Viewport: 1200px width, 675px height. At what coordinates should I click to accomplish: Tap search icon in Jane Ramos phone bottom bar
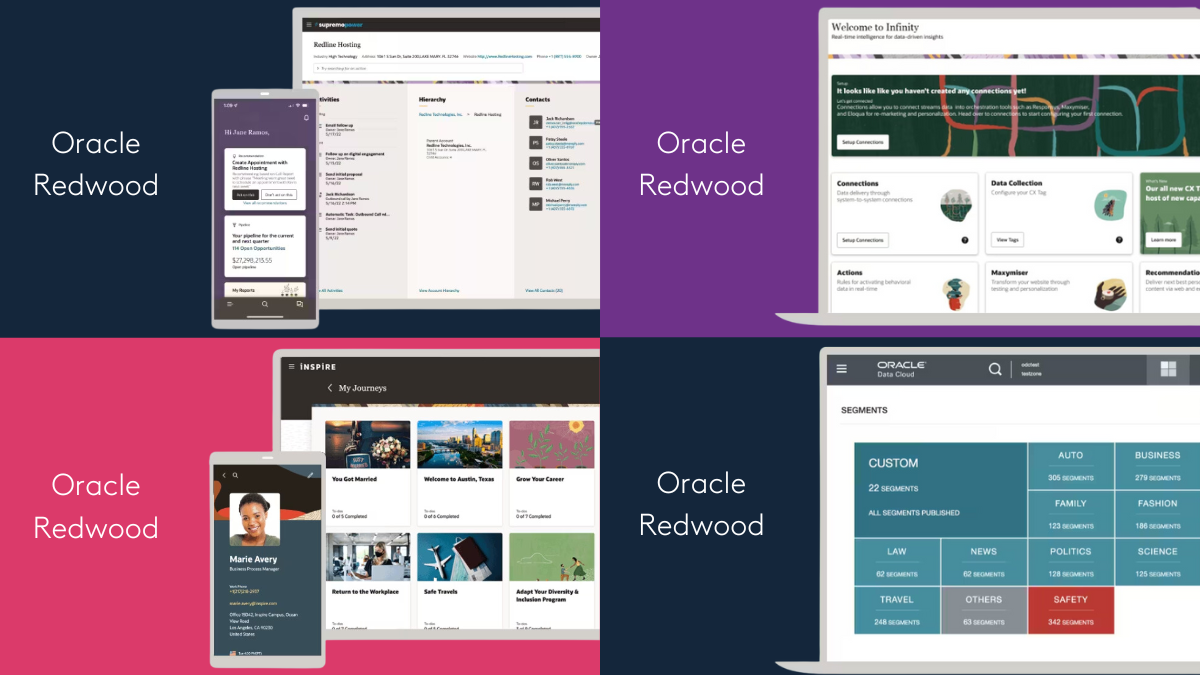[265, 304]
